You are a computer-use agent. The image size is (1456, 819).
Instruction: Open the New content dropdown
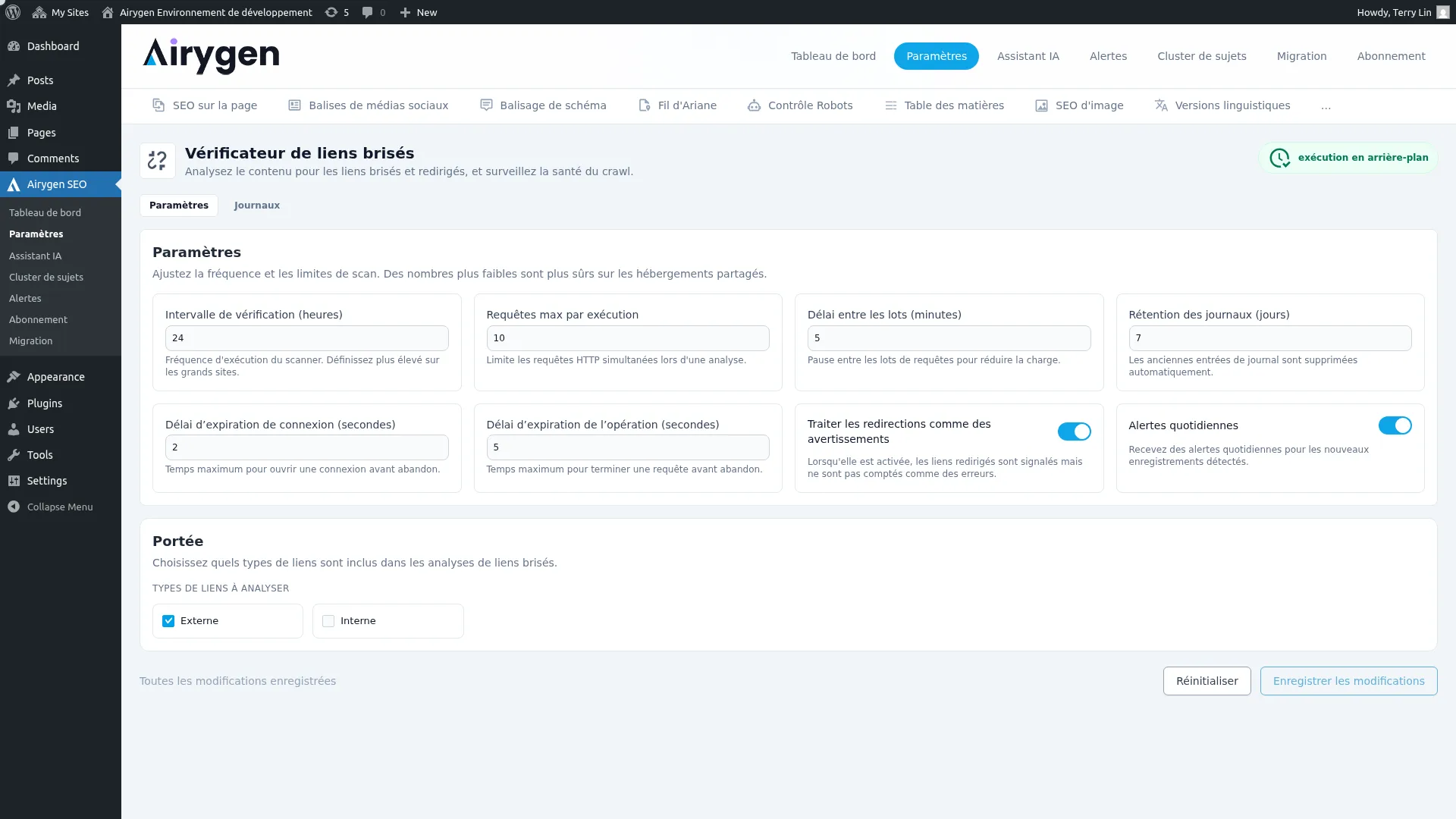[x=419, y=12]
